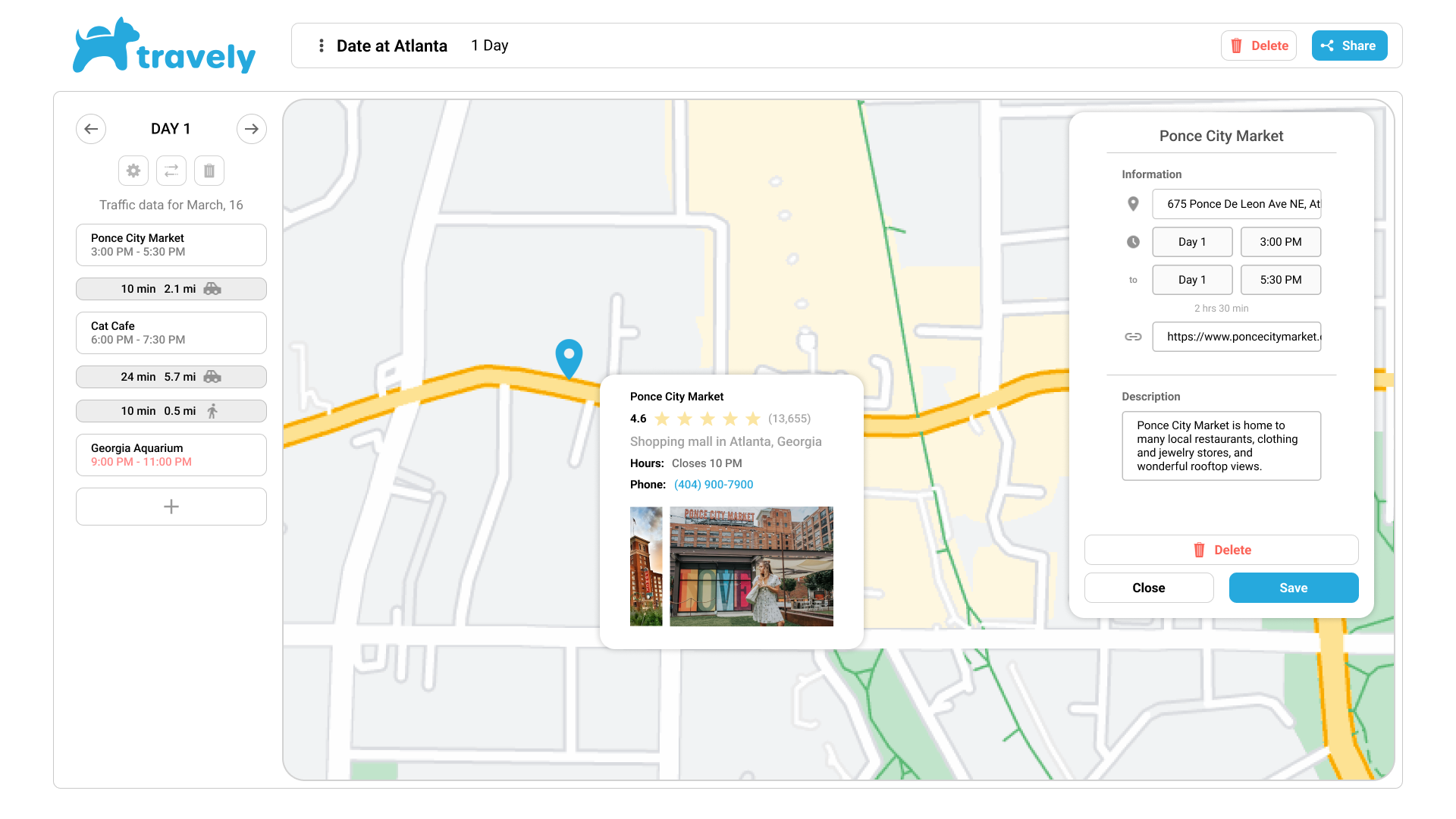Call (404) 900-7900 from the map popup

coord(713,484)
